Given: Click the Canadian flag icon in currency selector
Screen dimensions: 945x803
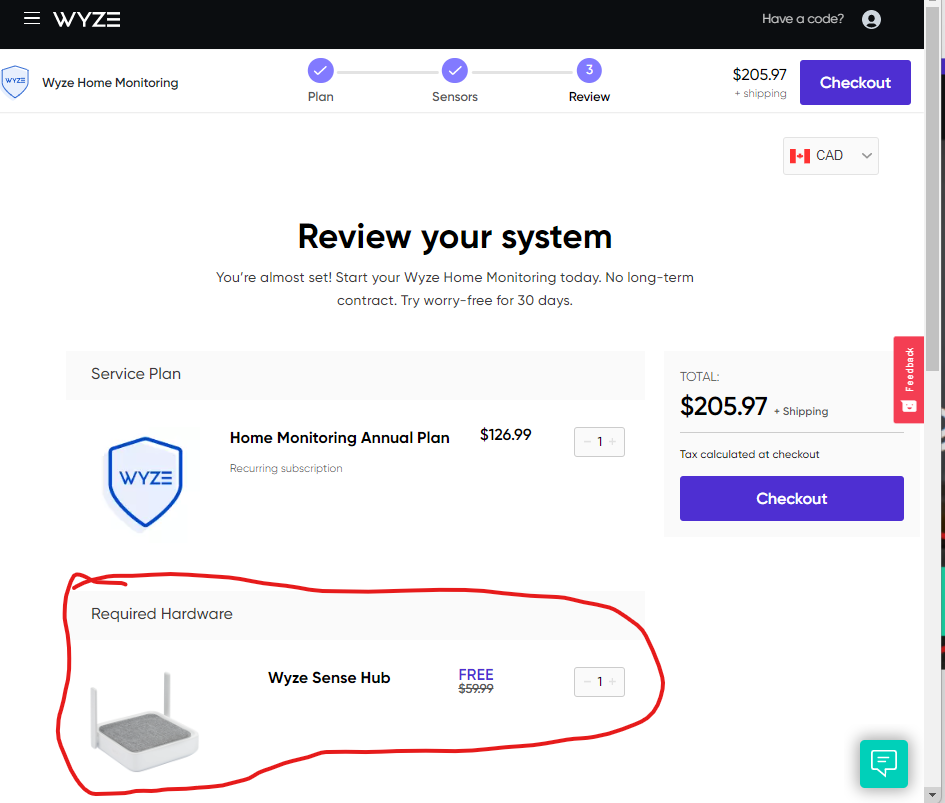Looking at the screenshot, I should coord(799,156).
